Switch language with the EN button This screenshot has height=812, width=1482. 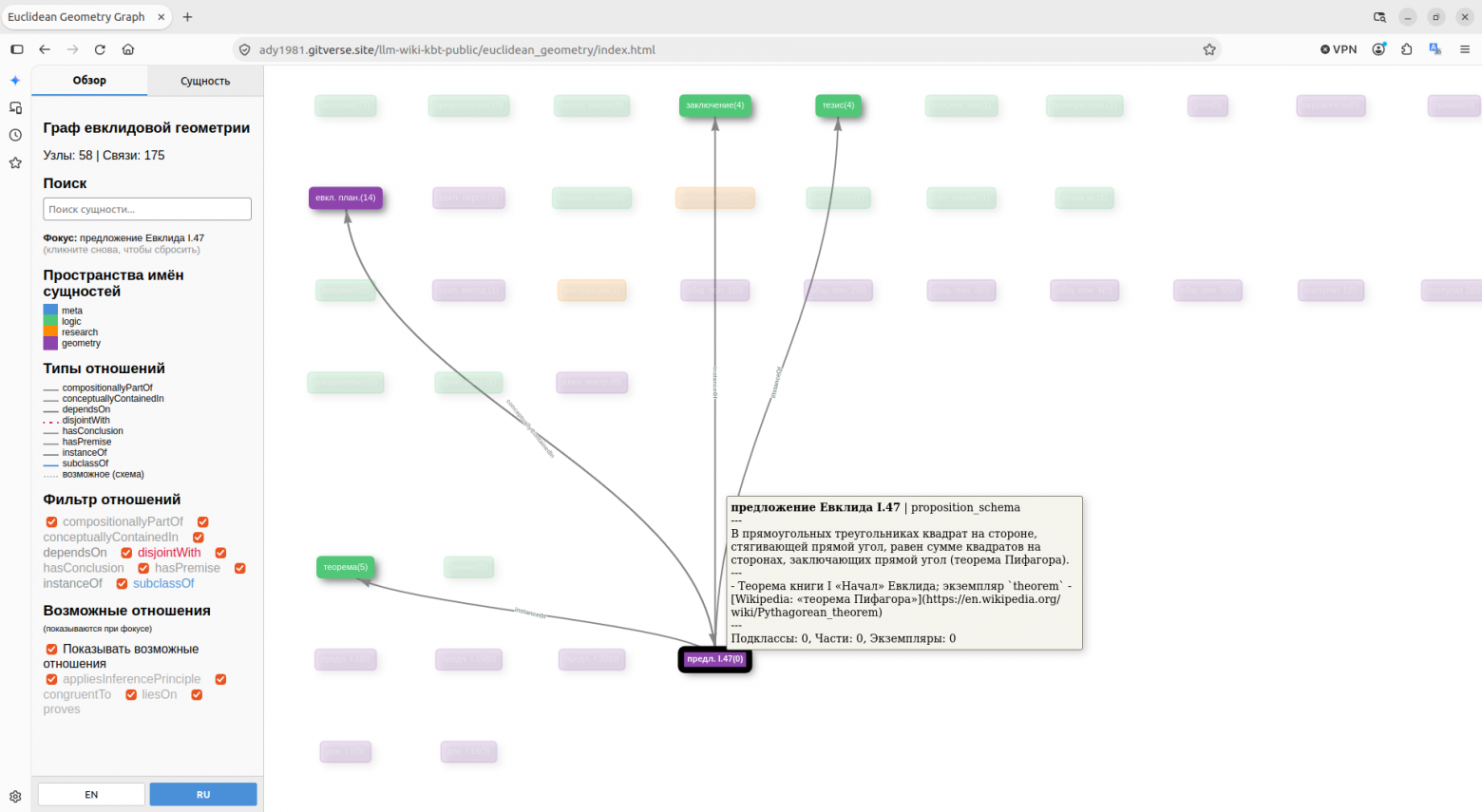pyautogui.click(x=91, y=795)
